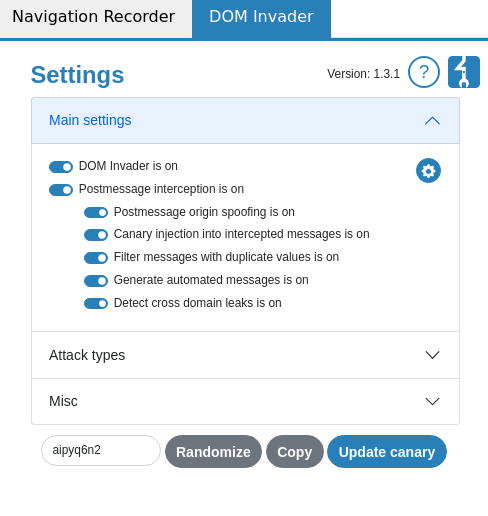
Task: Open the gear settings icon in Main settings
Action: (428, 171)
